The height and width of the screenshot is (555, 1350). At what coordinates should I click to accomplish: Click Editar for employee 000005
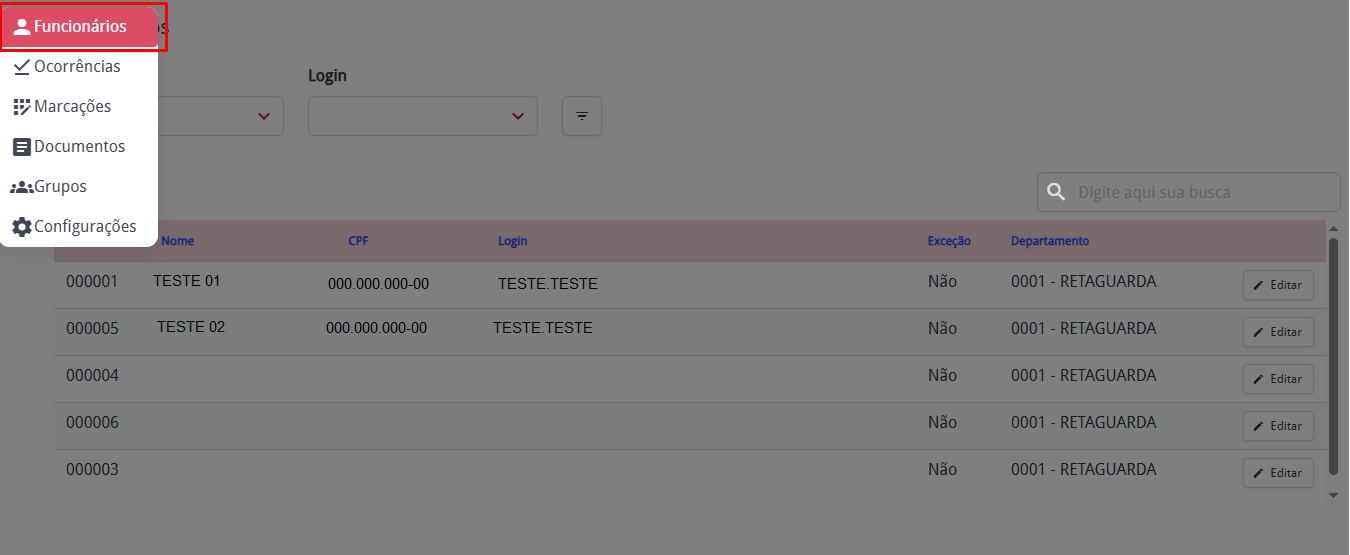point(1278,332)
